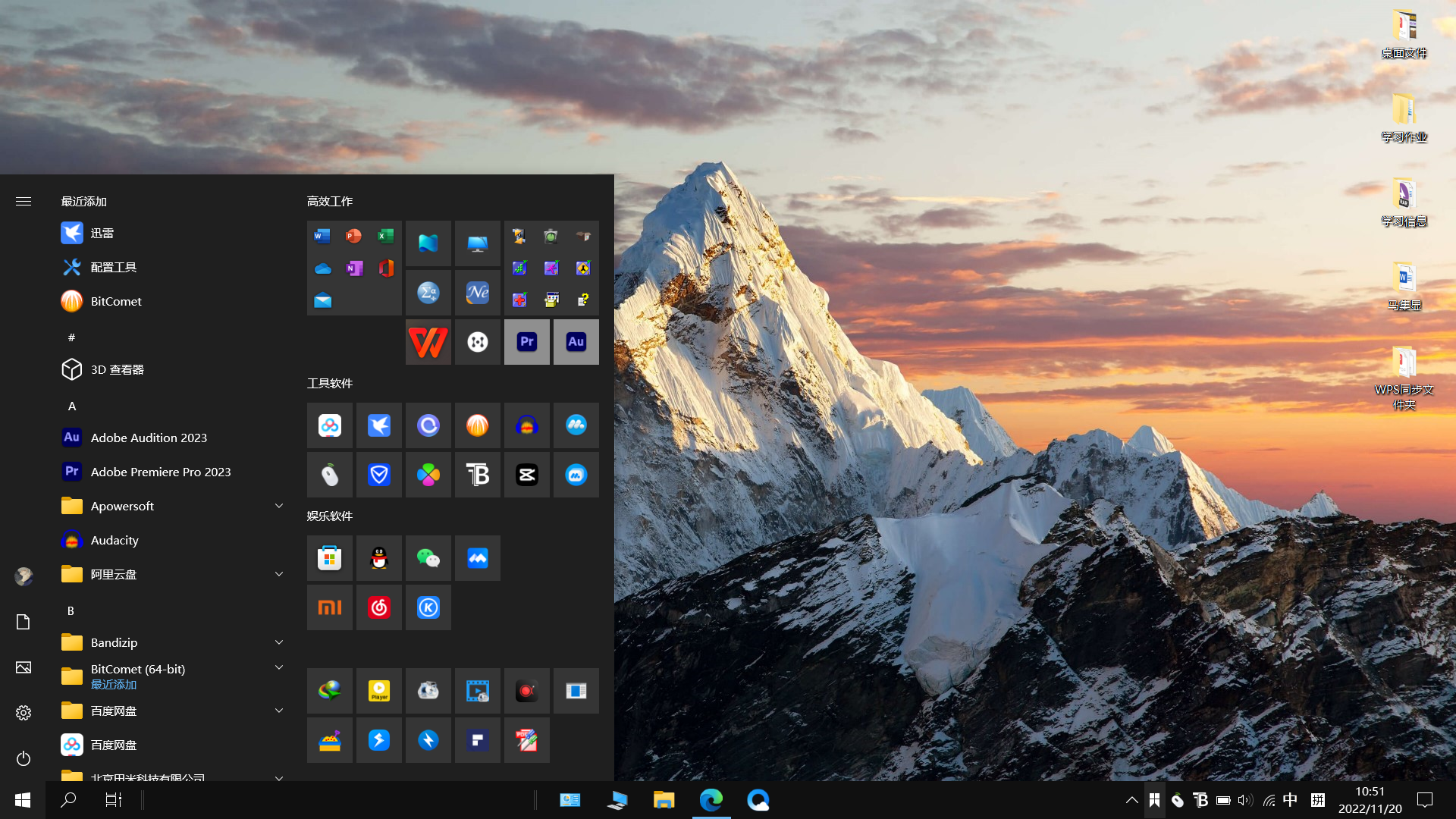Toggle the Start menu hamburger
This screenshot has width=1456, height=819.
click(x=24, y=201)
